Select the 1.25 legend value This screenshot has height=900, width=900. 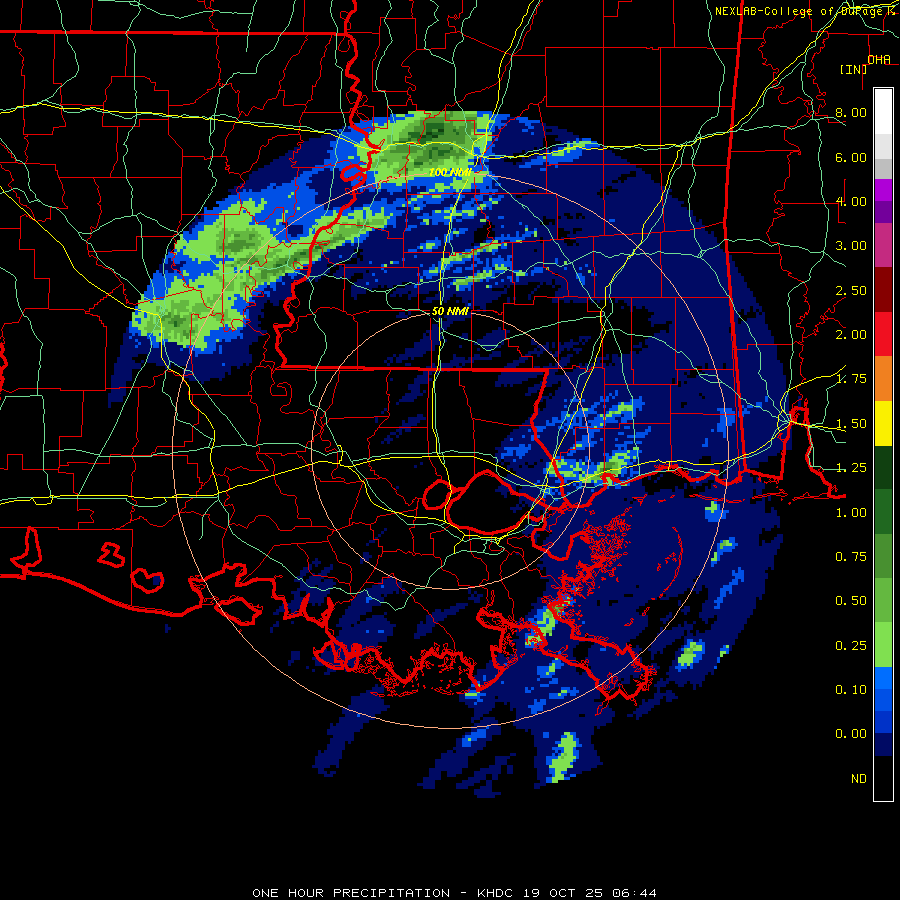tap(851, 468)
